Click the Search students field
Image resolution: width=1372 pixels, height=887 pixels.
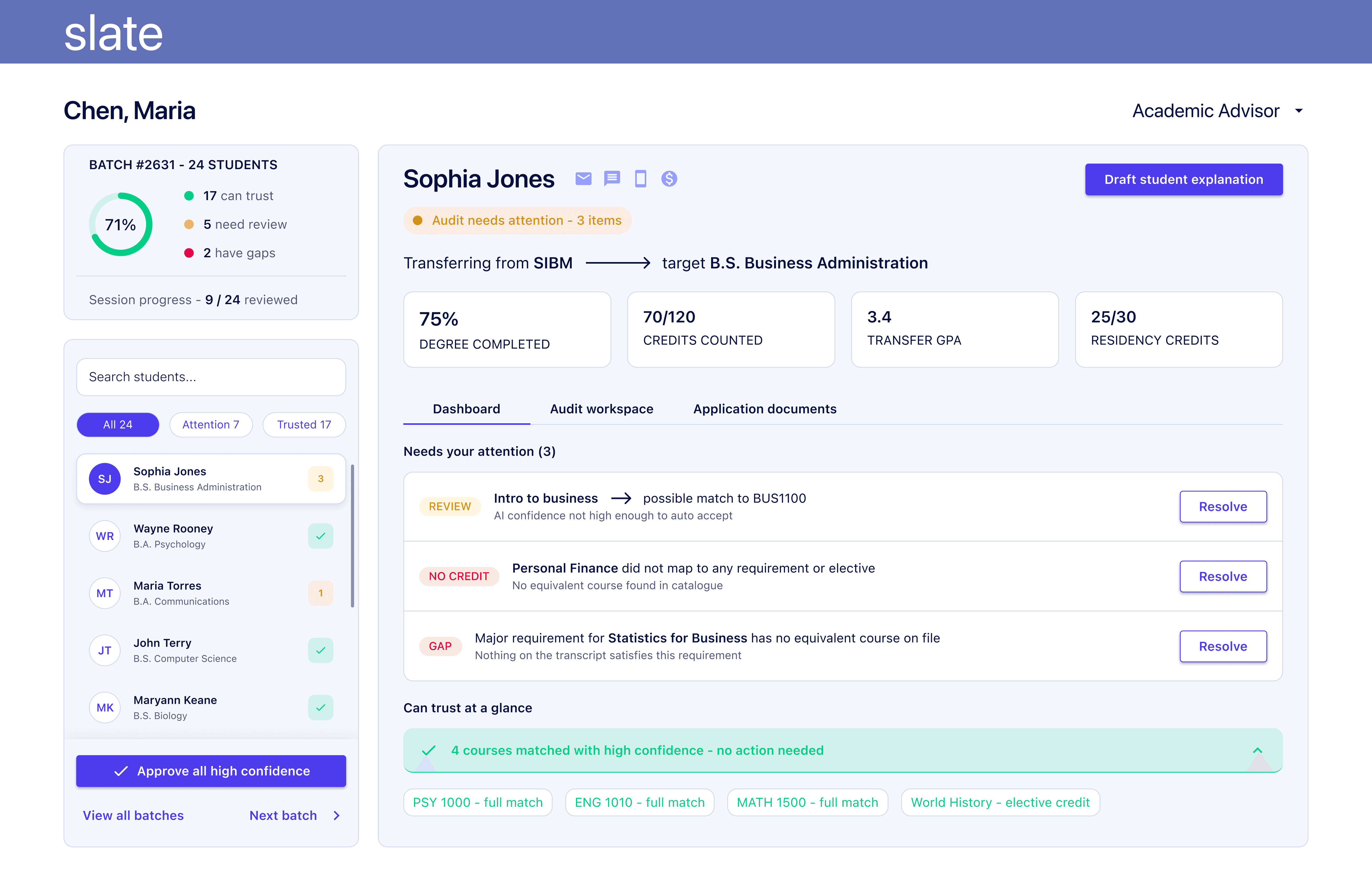(x=211, y=377)
